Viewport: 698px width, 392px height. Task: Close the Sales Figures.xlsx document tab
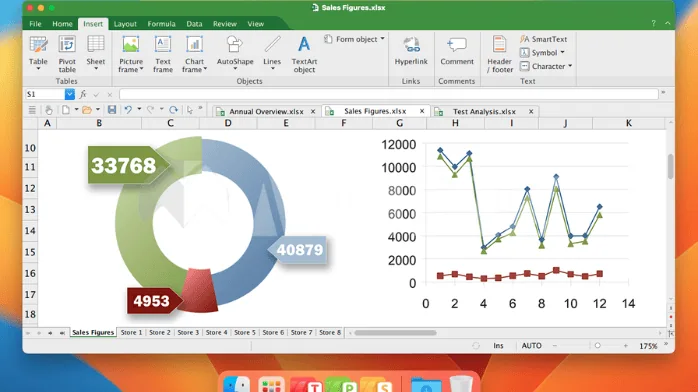[422, 111]
